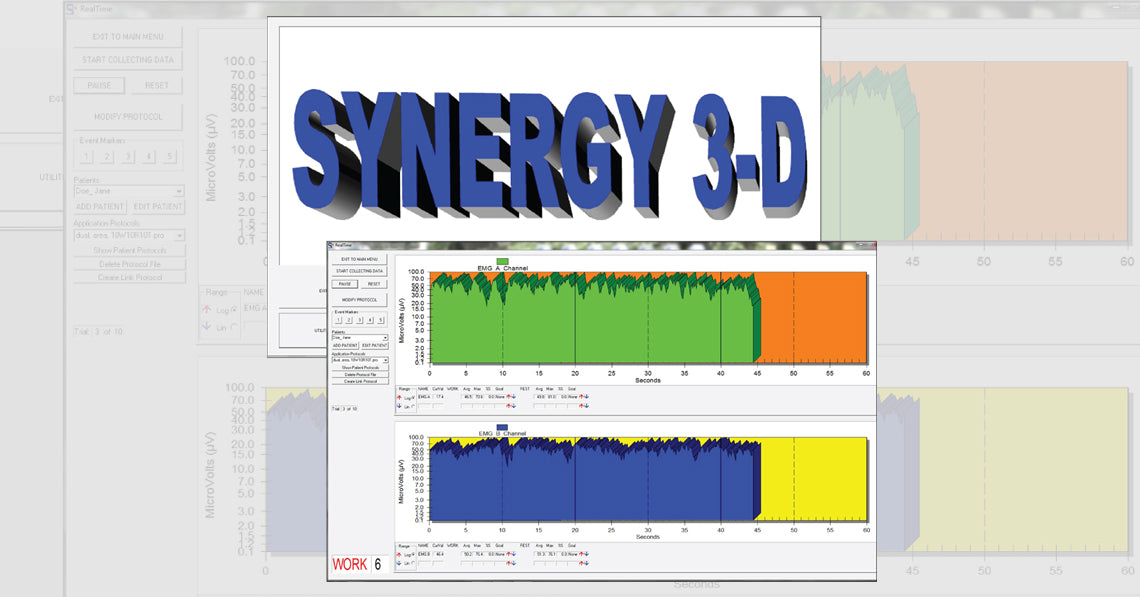Click Modify Protocol in front window
Viewport: 1140px width, 597px height.
tap(359, 300)
